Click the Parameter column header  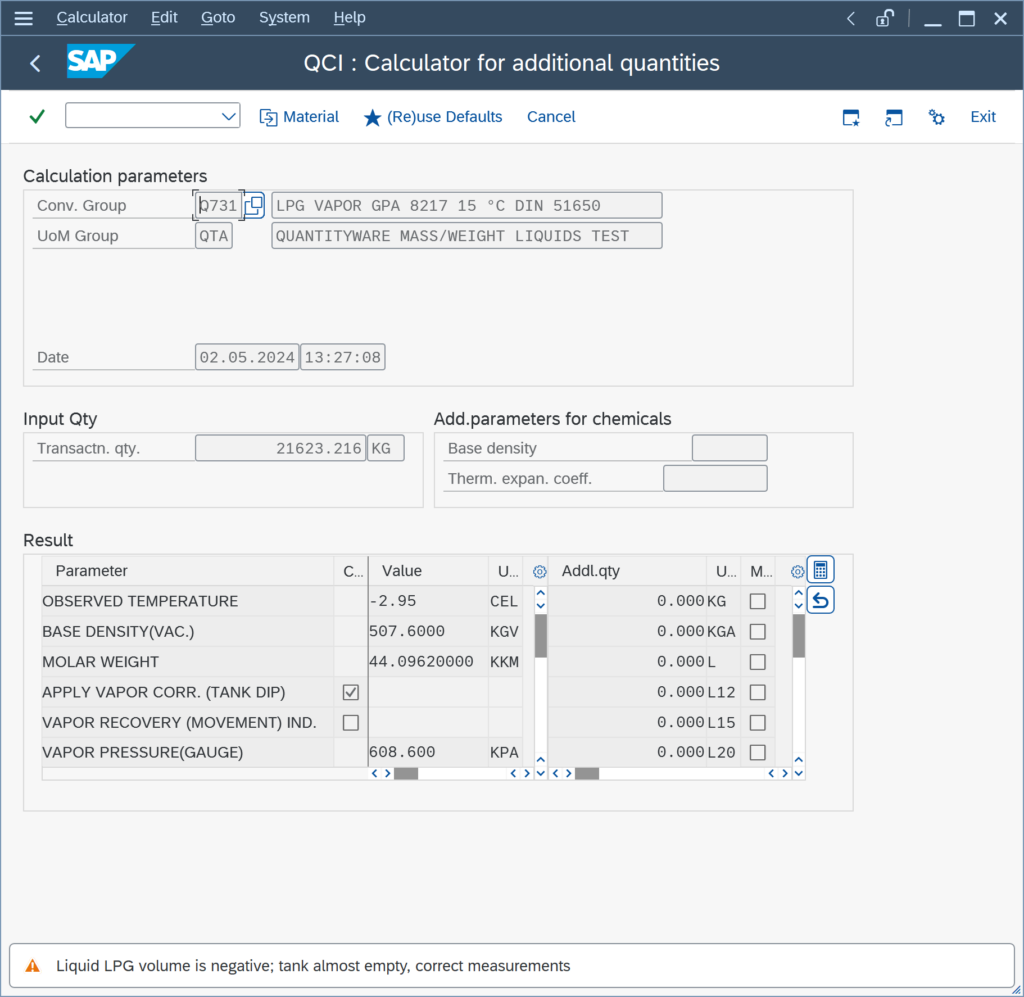pyautogui.click(x=188, y=571)
